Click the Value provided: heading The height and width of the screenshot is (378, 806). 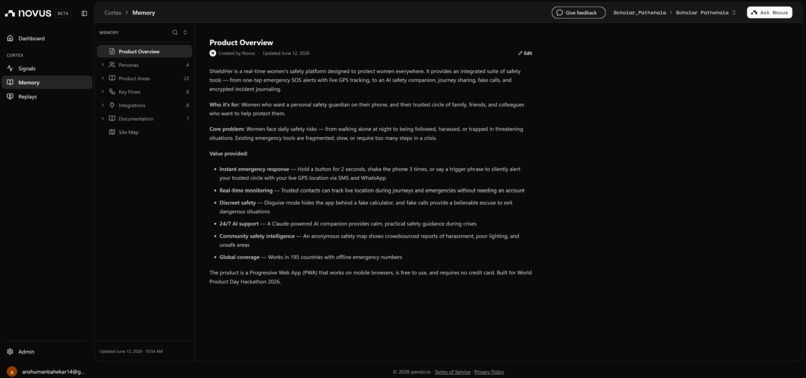point(228,154)
